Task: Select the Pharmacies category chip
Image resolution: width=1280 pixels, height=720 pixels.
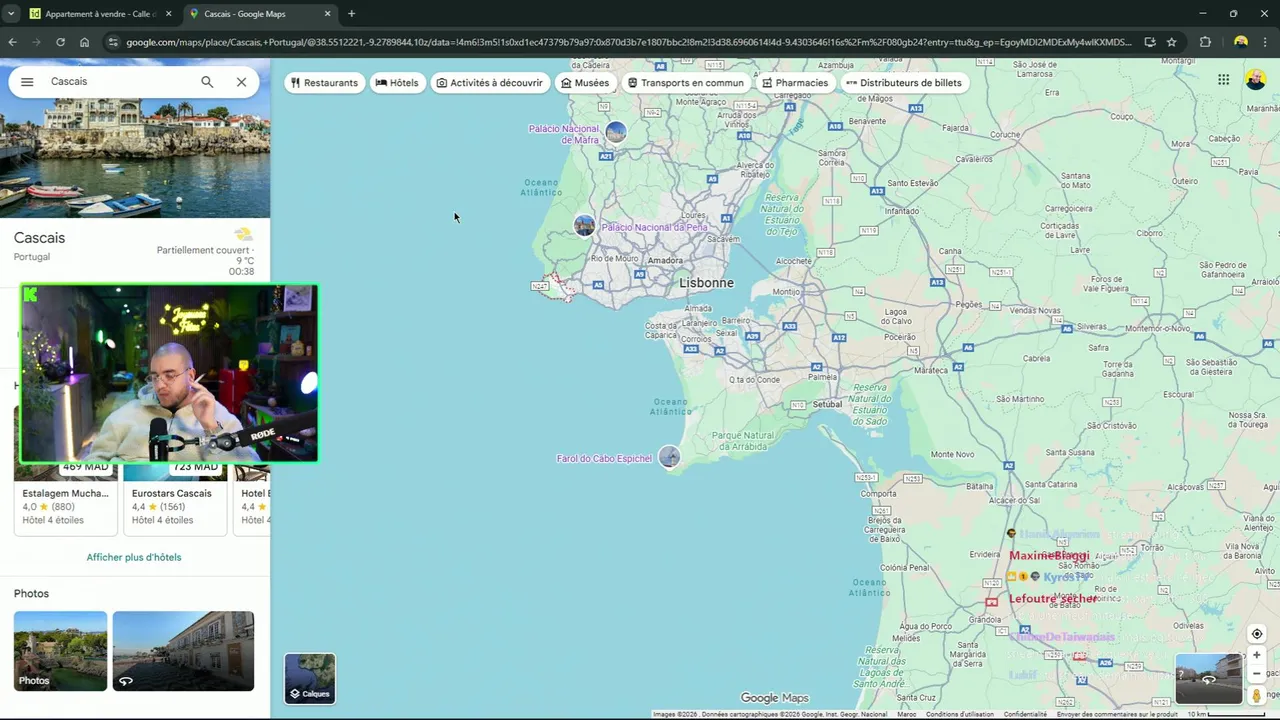Action: point(795,83)
